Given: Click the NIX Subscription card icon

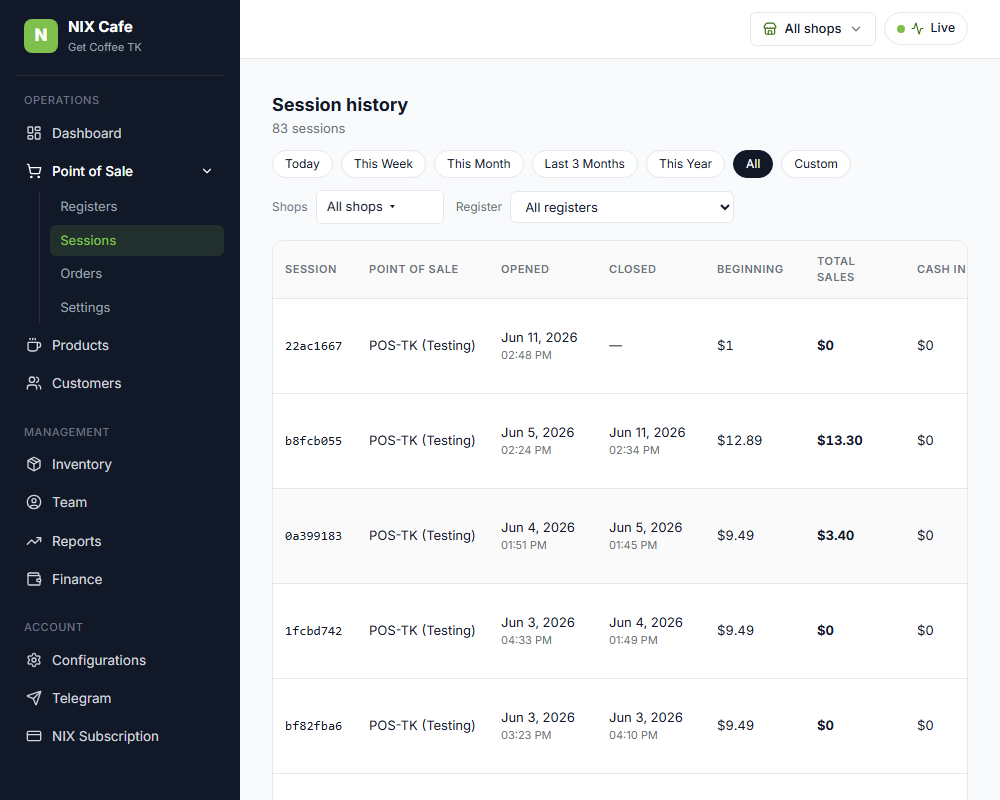Looking at the screenshot, I should tap(34, 736).
